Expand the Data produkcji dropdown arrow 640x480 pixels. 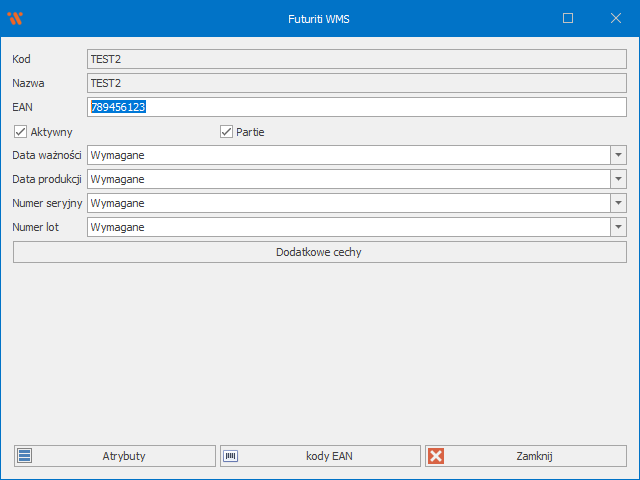click(618, 179)
